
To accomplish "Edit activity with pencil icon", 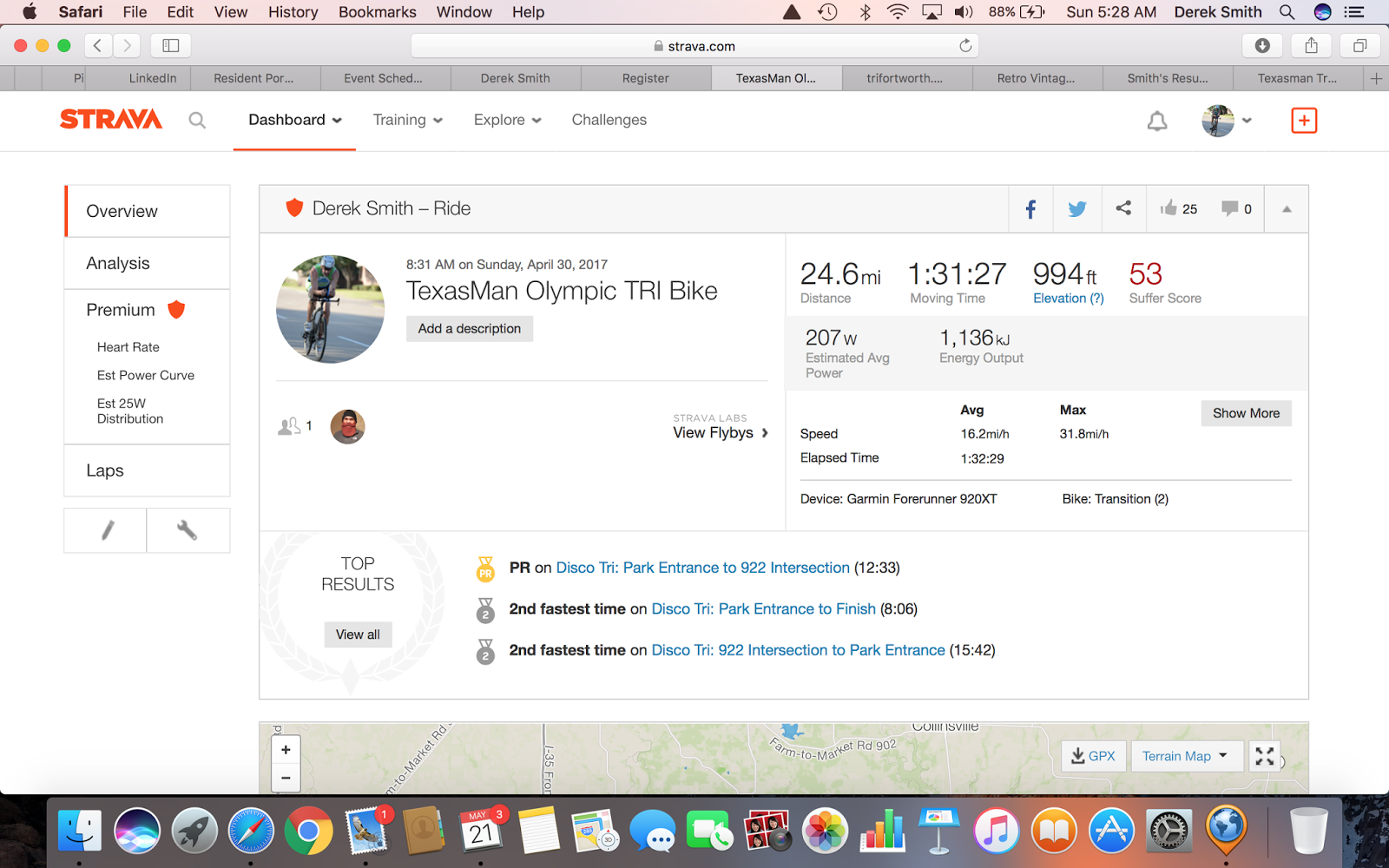I will (106, 529).
